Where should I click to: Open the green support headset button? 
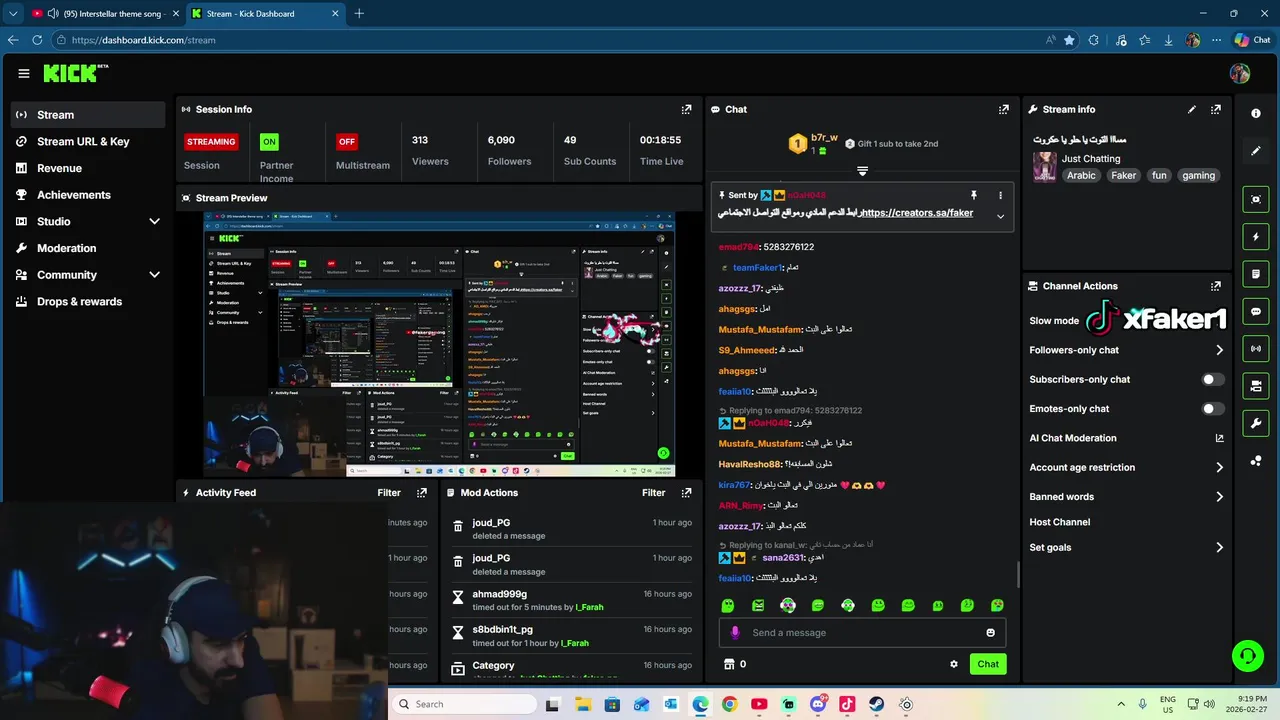point(1247,656)
